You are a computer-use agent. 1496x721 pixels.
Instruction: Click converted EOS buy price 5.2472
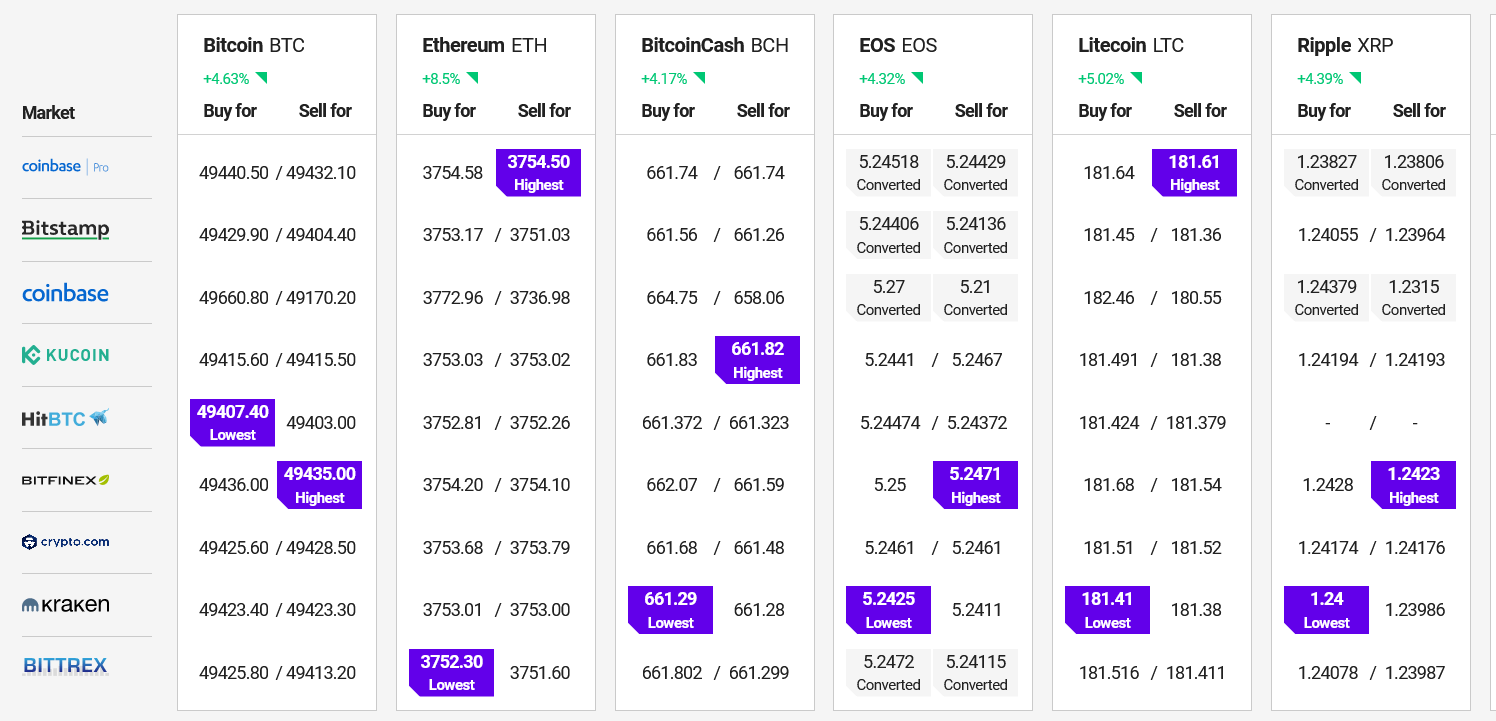[888, 673]
